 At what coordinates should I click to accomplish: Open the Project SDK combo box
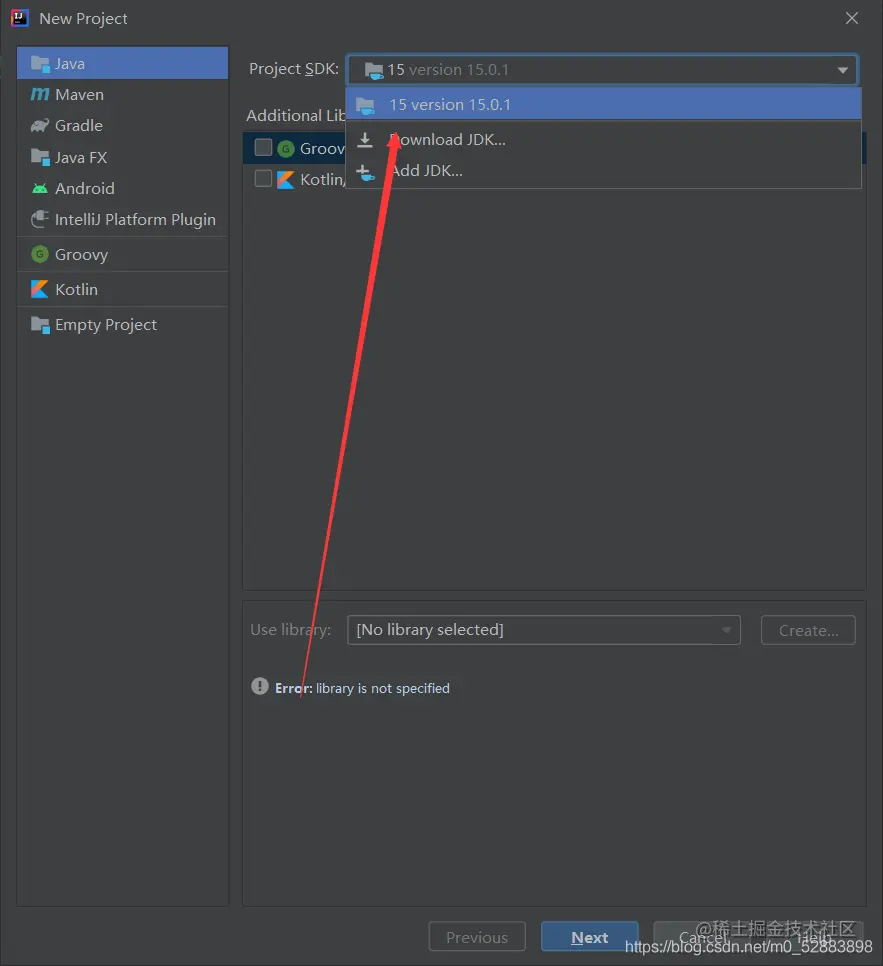click(x=602, y=70)
